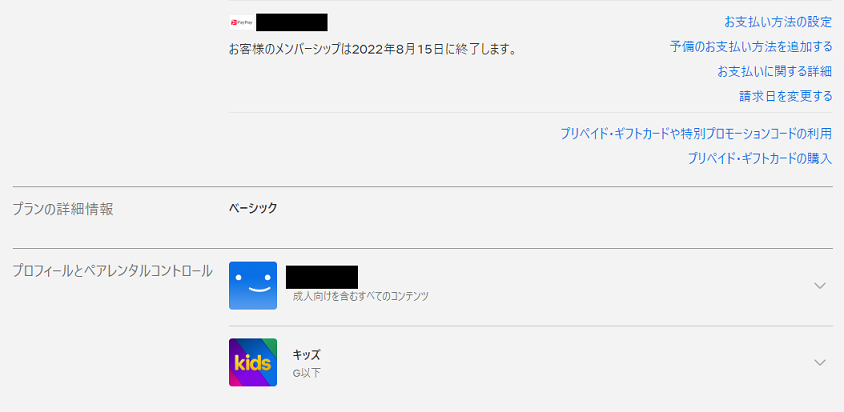Open プリペイド・ギフトカードの購入 link
This screenshot has width=844, height=412.
coord(759,158)
